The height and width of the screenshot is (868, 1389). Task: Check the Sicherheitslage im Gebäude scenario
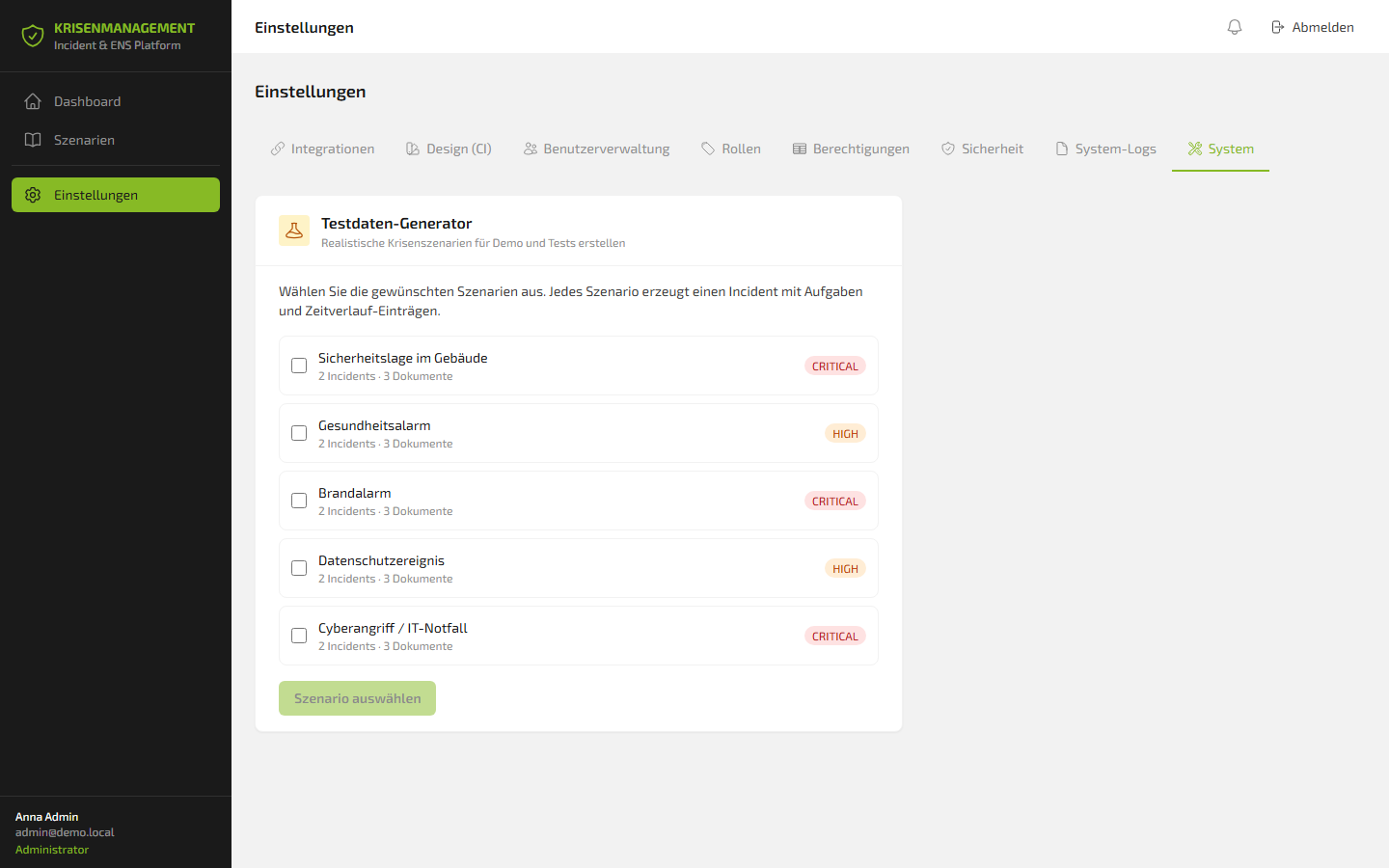[x=299, y=366]
